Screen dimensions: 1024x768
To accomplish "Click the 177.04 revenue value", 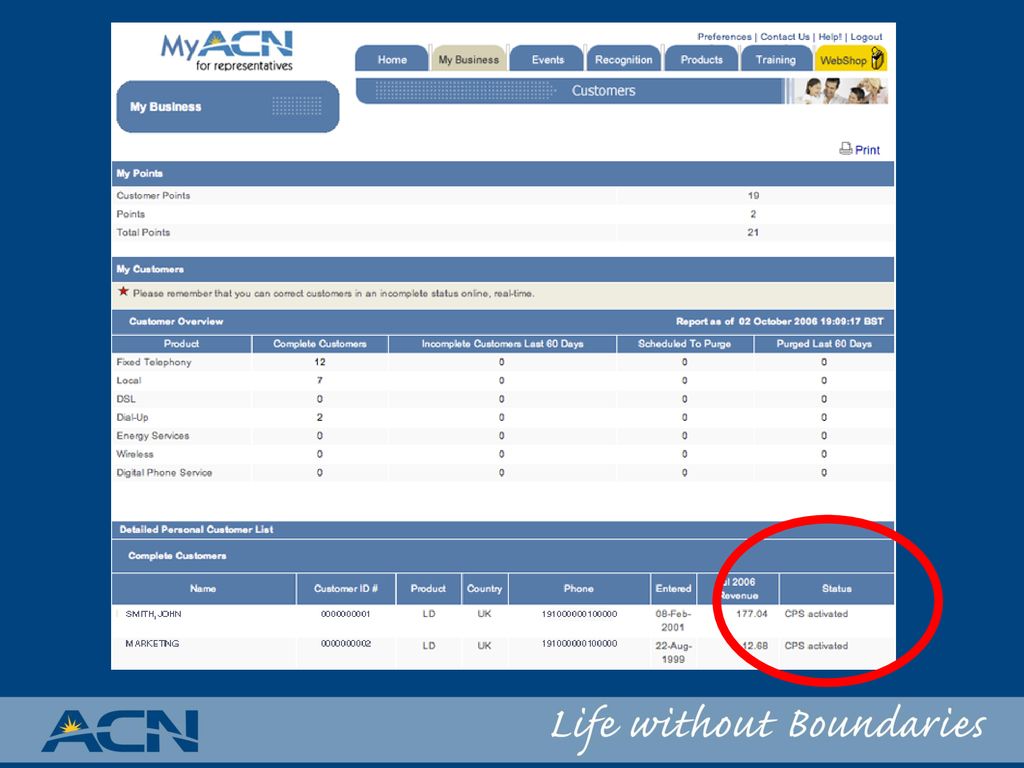I will (x=752, y=614).
